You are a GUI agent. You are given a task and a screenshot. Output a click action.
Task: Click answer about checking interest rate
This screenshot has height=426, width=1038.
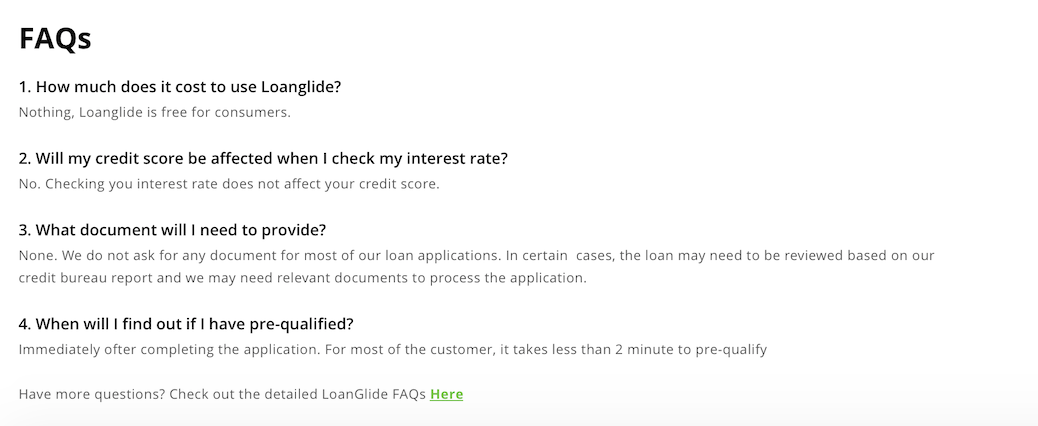tap(229, 184)
